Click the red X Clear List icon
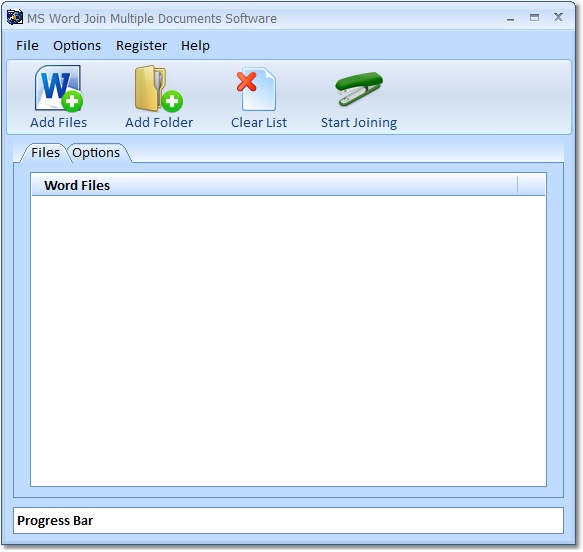583x552 pixels. coord(256,89)
